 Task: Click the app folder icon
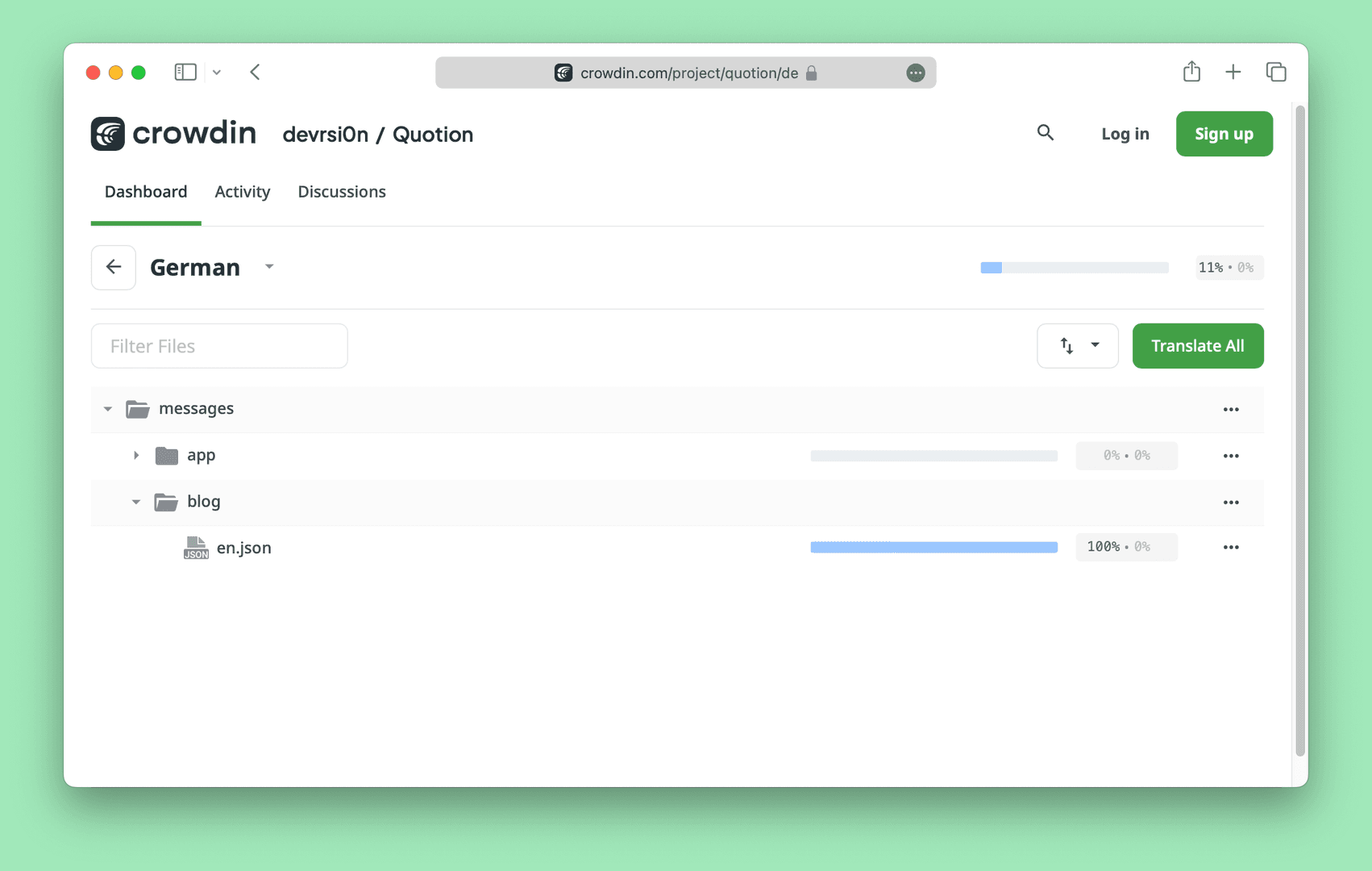coord(167,456)
